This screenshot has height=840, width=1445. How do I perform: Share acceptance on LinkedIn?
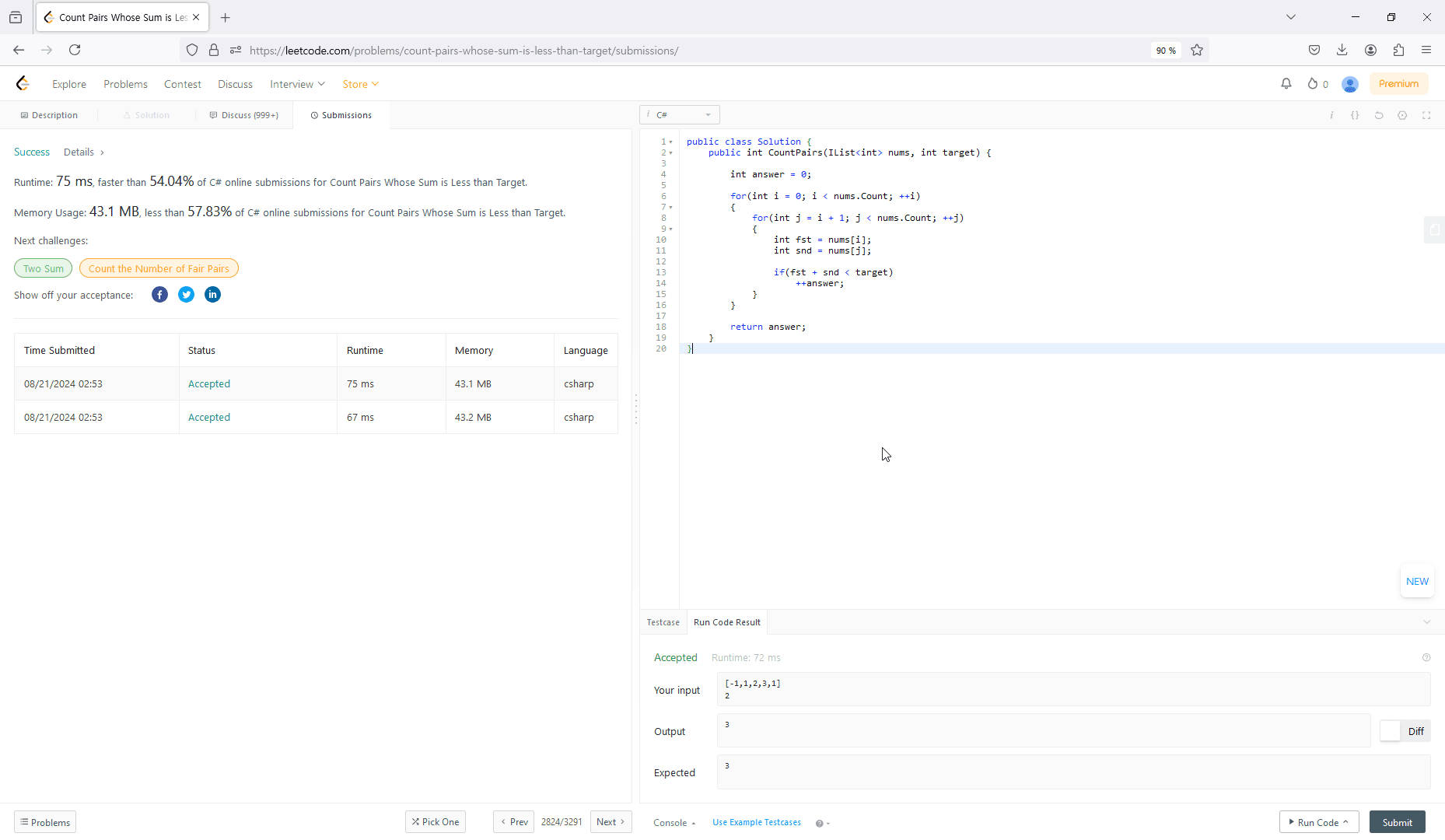click(x=212, y=294)
